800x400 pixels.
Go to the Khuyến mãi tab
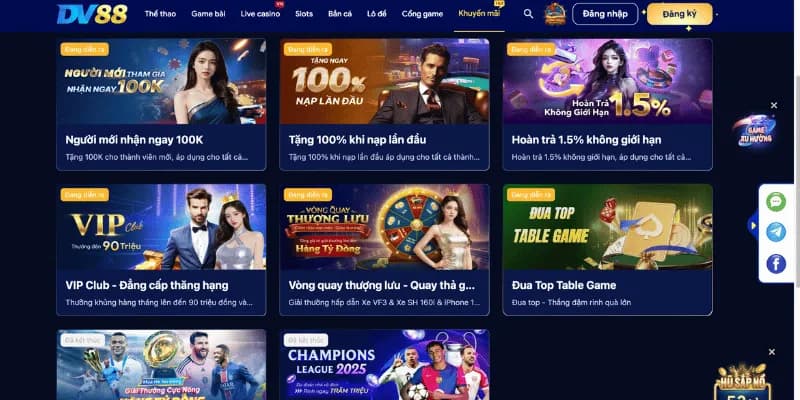[479, 13]
